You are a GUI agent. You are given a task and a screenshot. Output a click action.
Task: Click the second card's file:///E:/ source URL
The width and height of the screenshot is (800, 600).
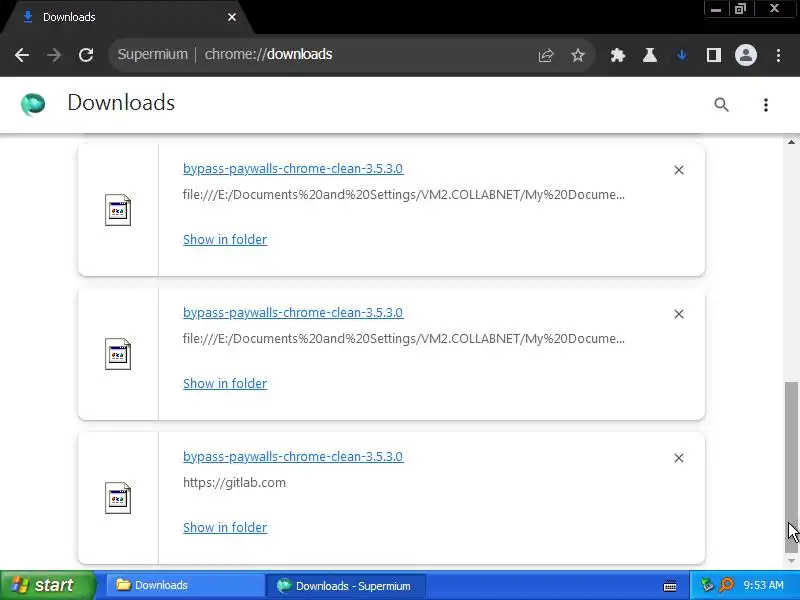coord(404,338)
